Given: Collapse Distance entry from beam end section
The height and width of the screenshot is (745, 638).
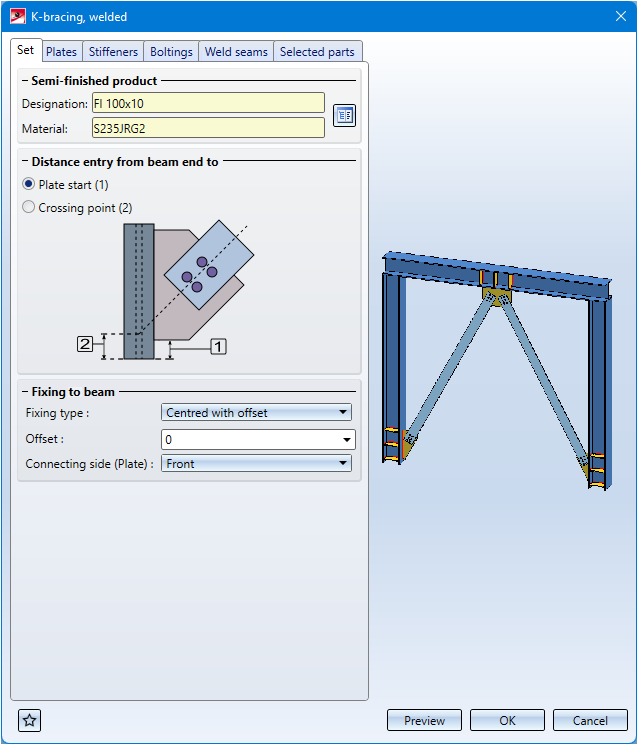Looking at the screenshot, I should [x=25, y=162].
